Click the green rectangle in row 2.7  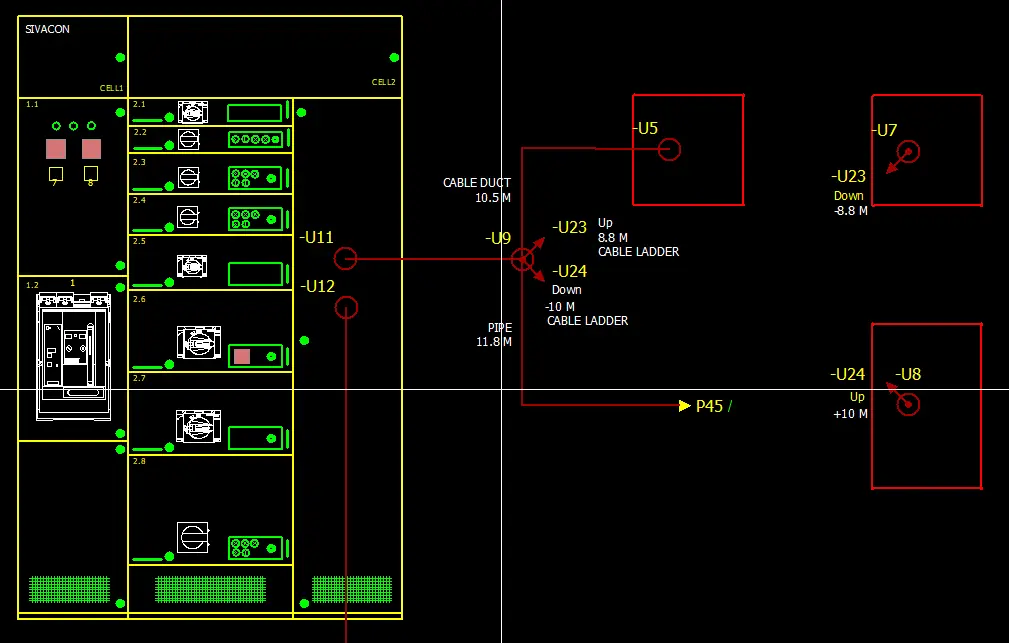coord(255,438)
